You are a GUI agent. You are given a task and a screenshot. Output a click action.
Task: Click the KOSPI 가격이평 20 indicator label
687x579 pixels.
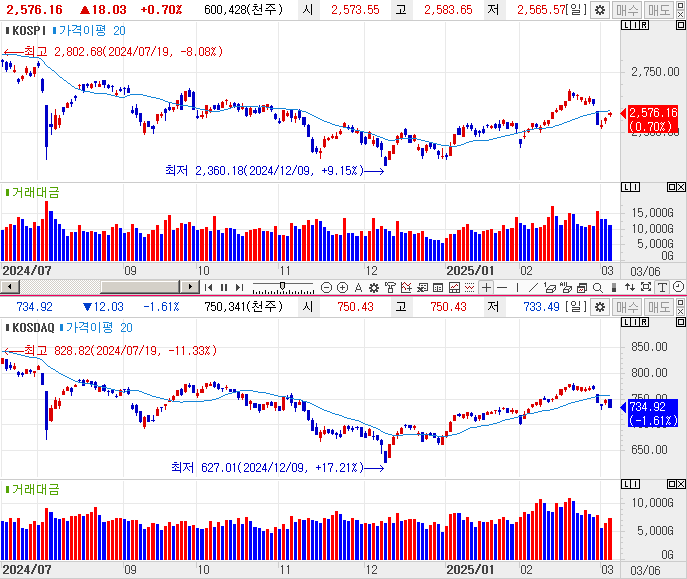(89, 31)
